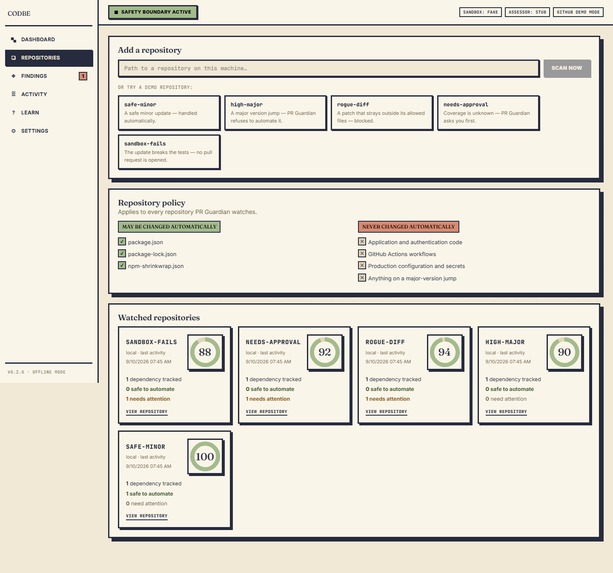
Task: Click '1 needs attention' in SANDBOX-FAILS card
Action: 148,399
